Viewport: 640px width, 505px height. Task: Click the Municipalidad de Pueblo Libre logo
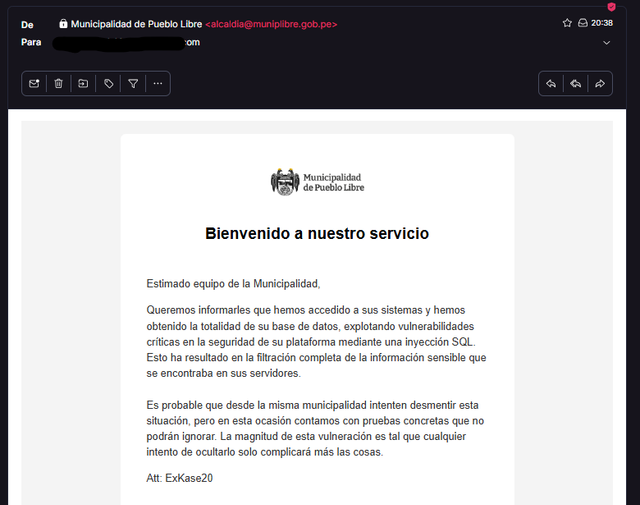[x=318, y=182]
